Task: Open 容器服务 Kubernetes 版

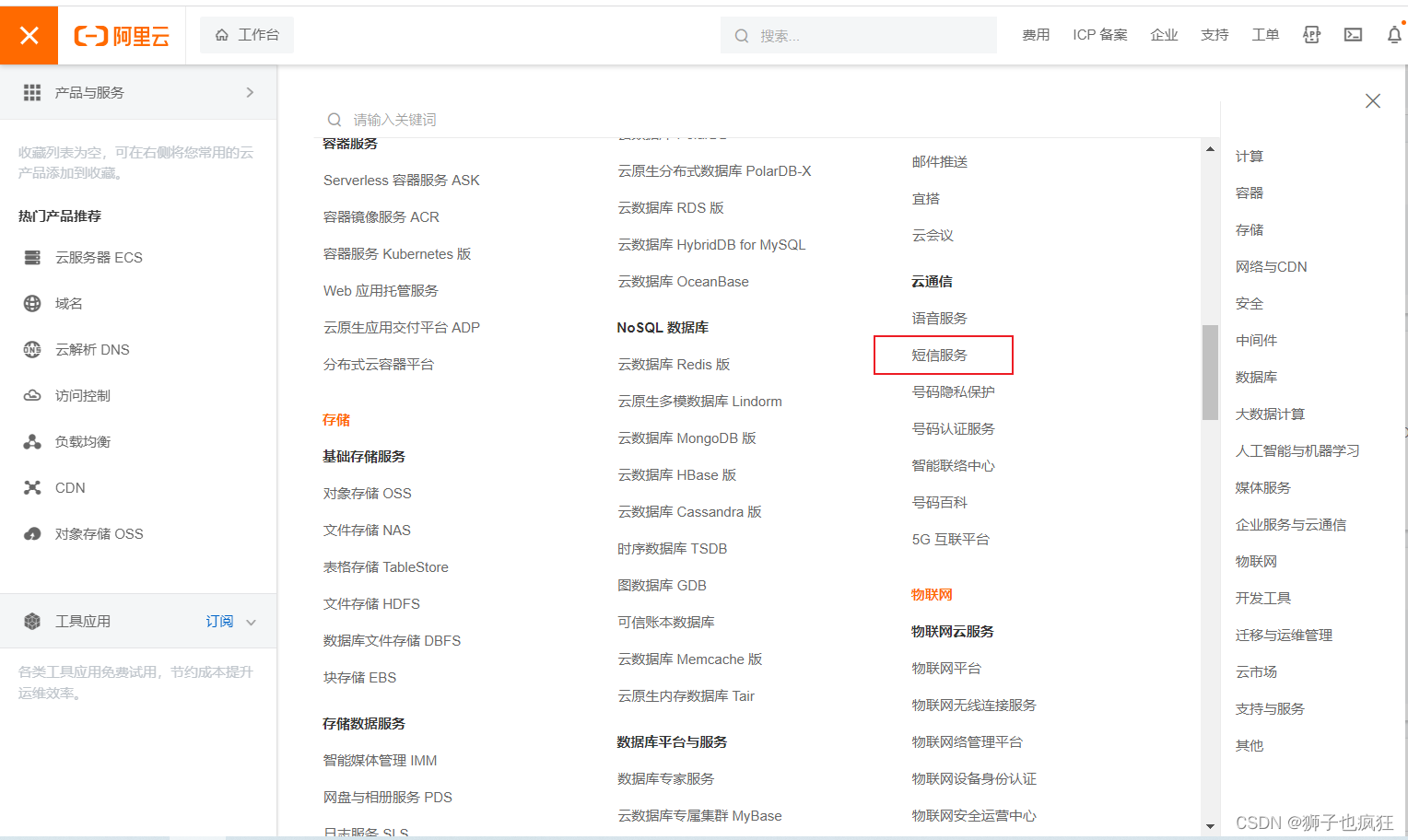Action: (x=396, y=253)
